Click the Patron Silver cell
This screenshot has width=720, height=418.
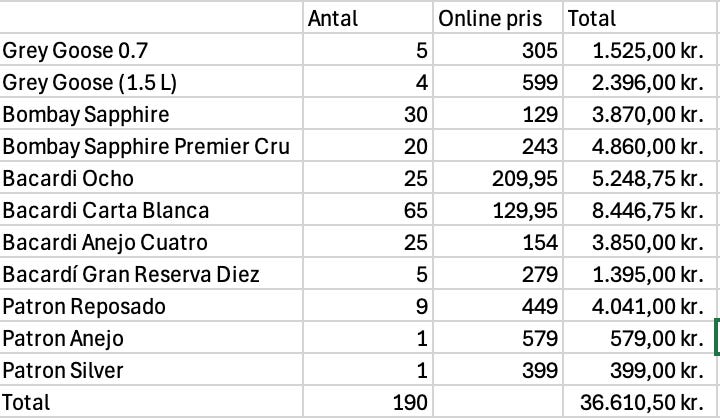[x=150, y=370]
